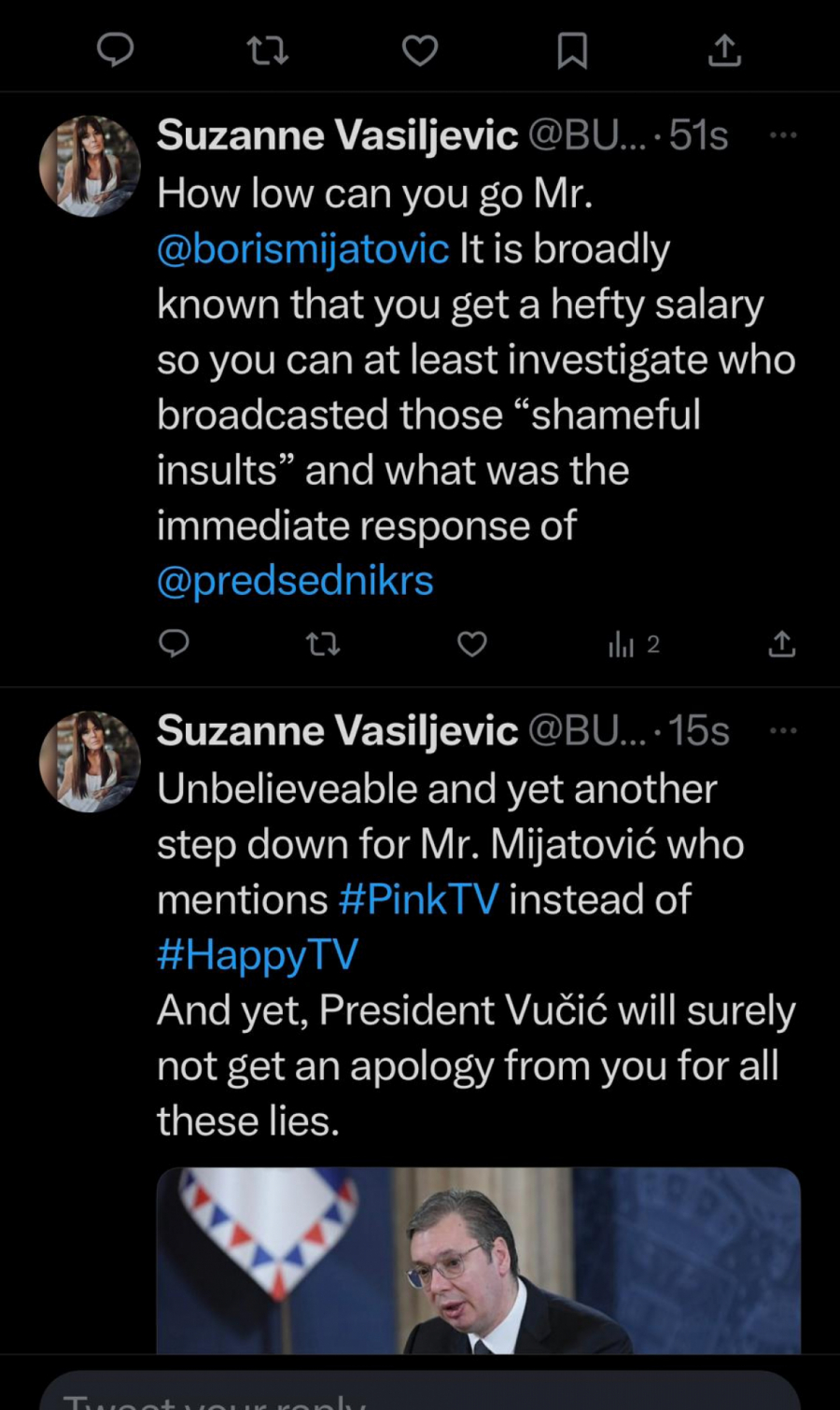Retweet the main tweet in top bar
Viewport: 840px width, 1410px height.
click(x=268, y=49)
